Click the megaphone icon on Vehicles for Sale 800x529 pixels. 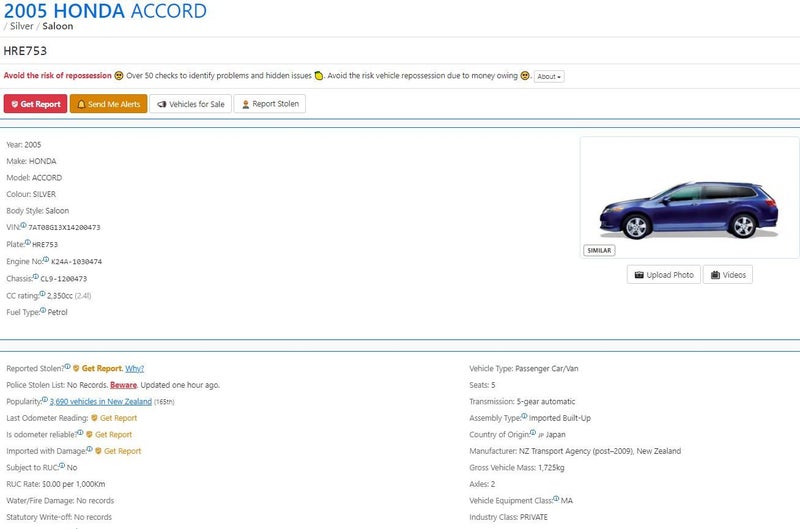pos(162,104)
